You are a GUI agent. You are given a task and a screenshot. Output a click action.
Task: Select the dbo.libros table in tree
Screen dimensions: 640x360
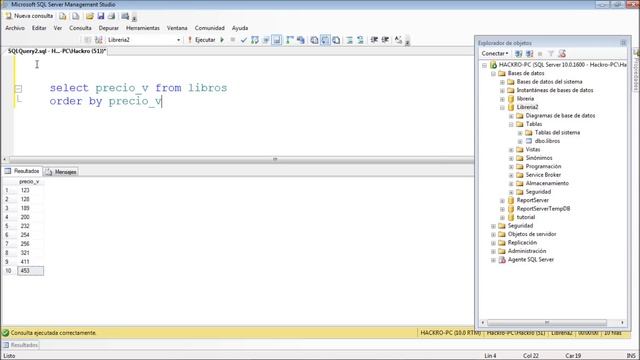pyautogui.click(x=547, y=141)
